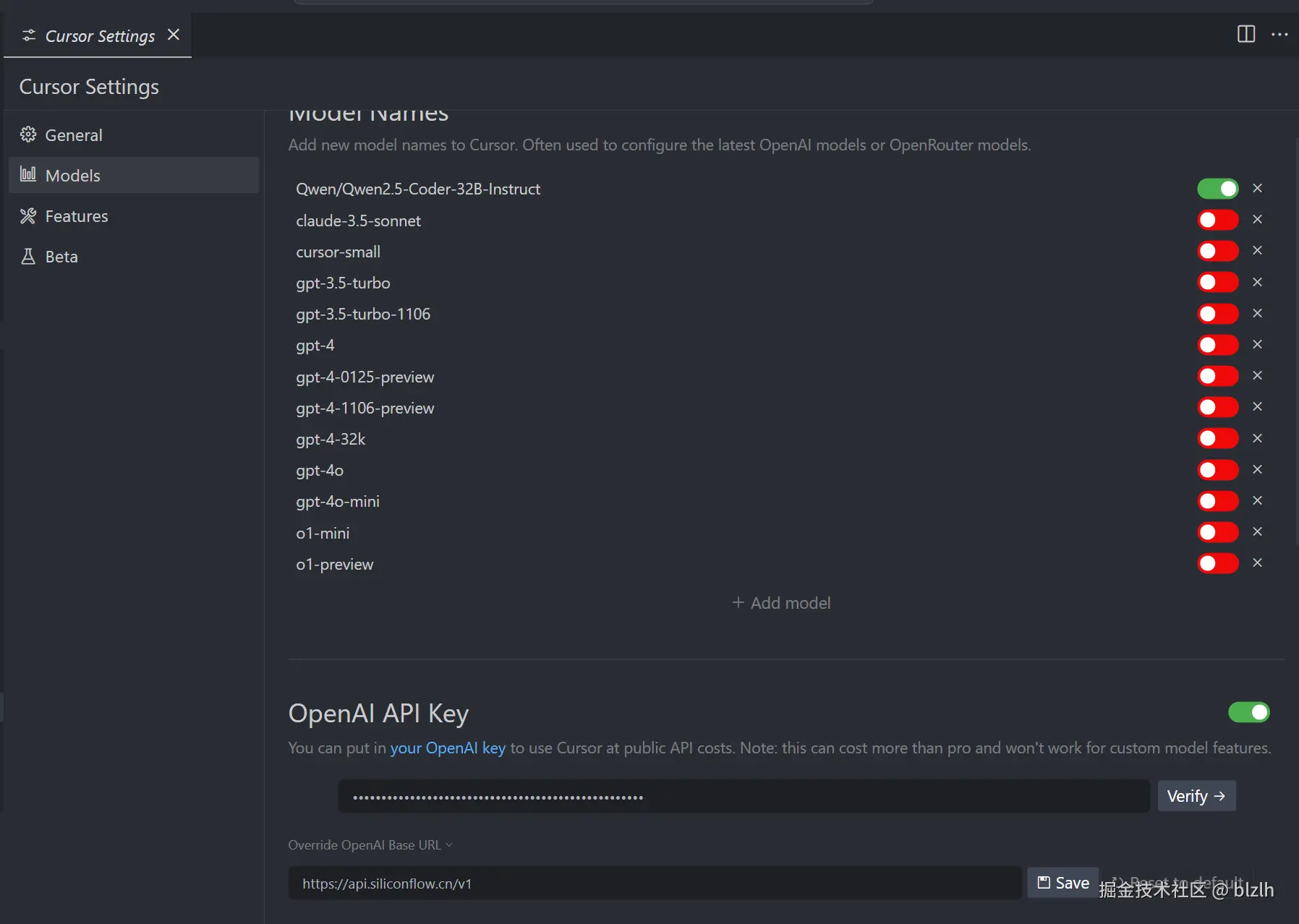Switch on the gpt-4o-mini model
This screenshot has width=1299, height=924.
1218,501
